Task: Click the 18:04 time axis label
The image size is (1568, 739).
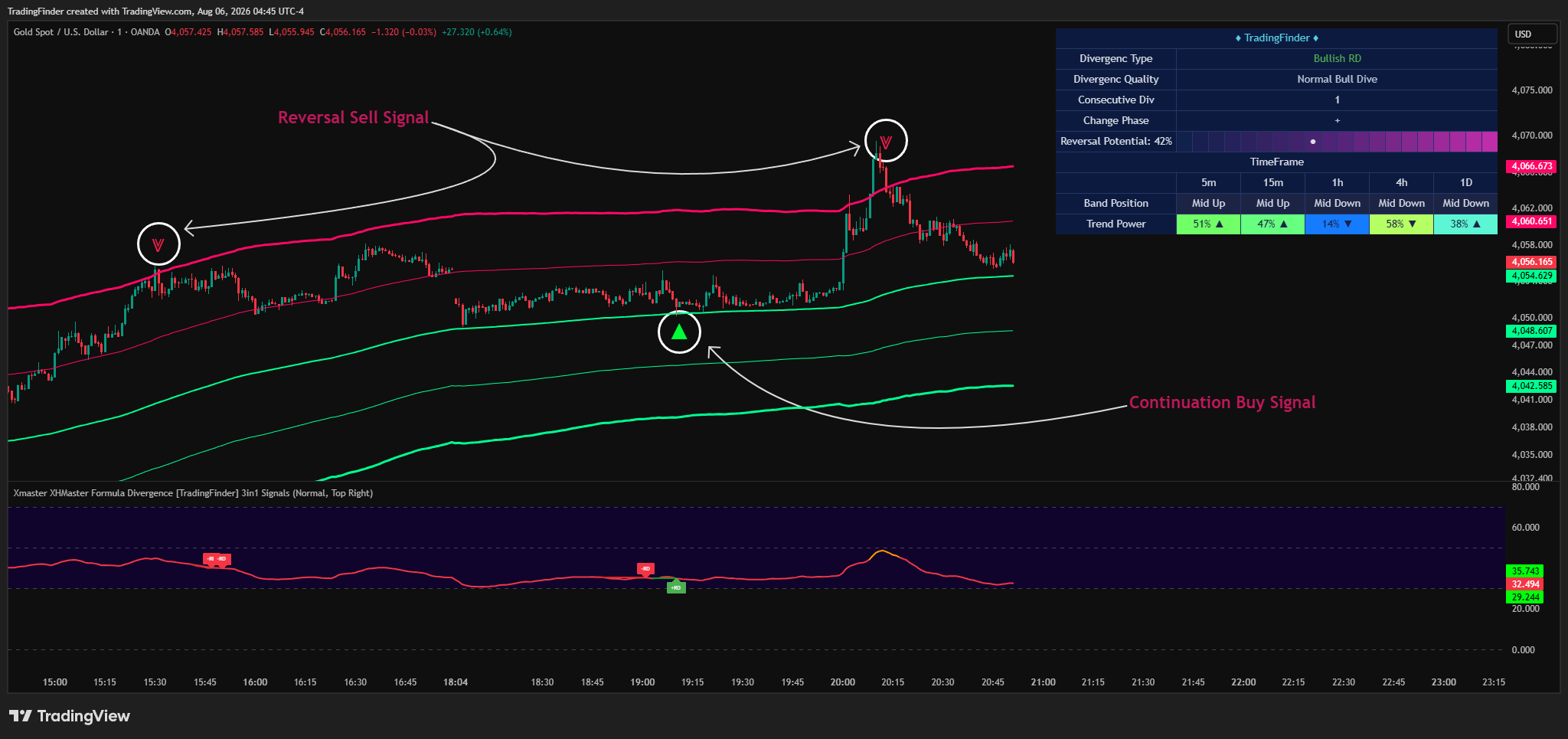Action: pyautogui.click(x=456, y=682)
